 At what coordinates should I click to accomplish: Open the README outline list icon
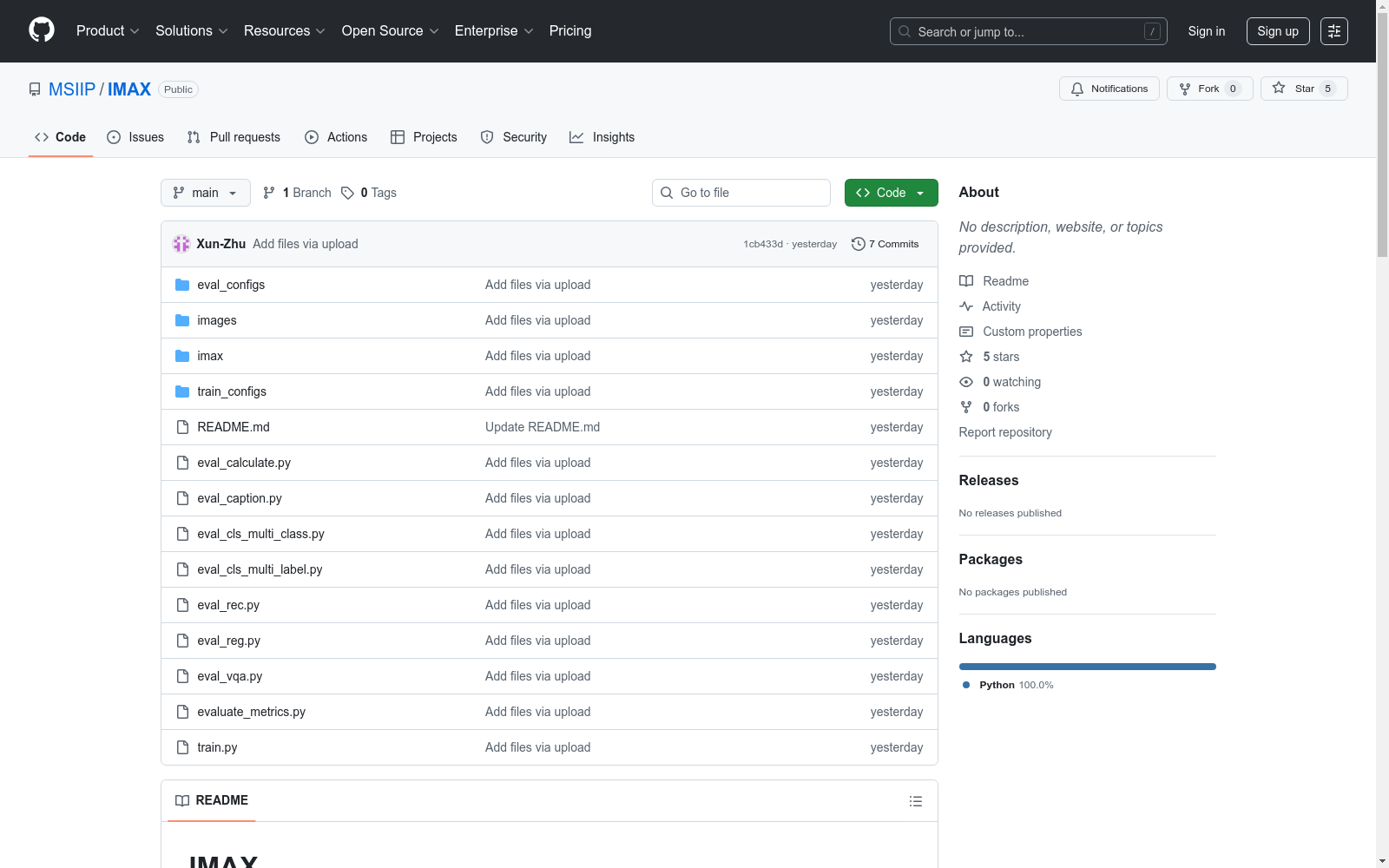[916, 801]
